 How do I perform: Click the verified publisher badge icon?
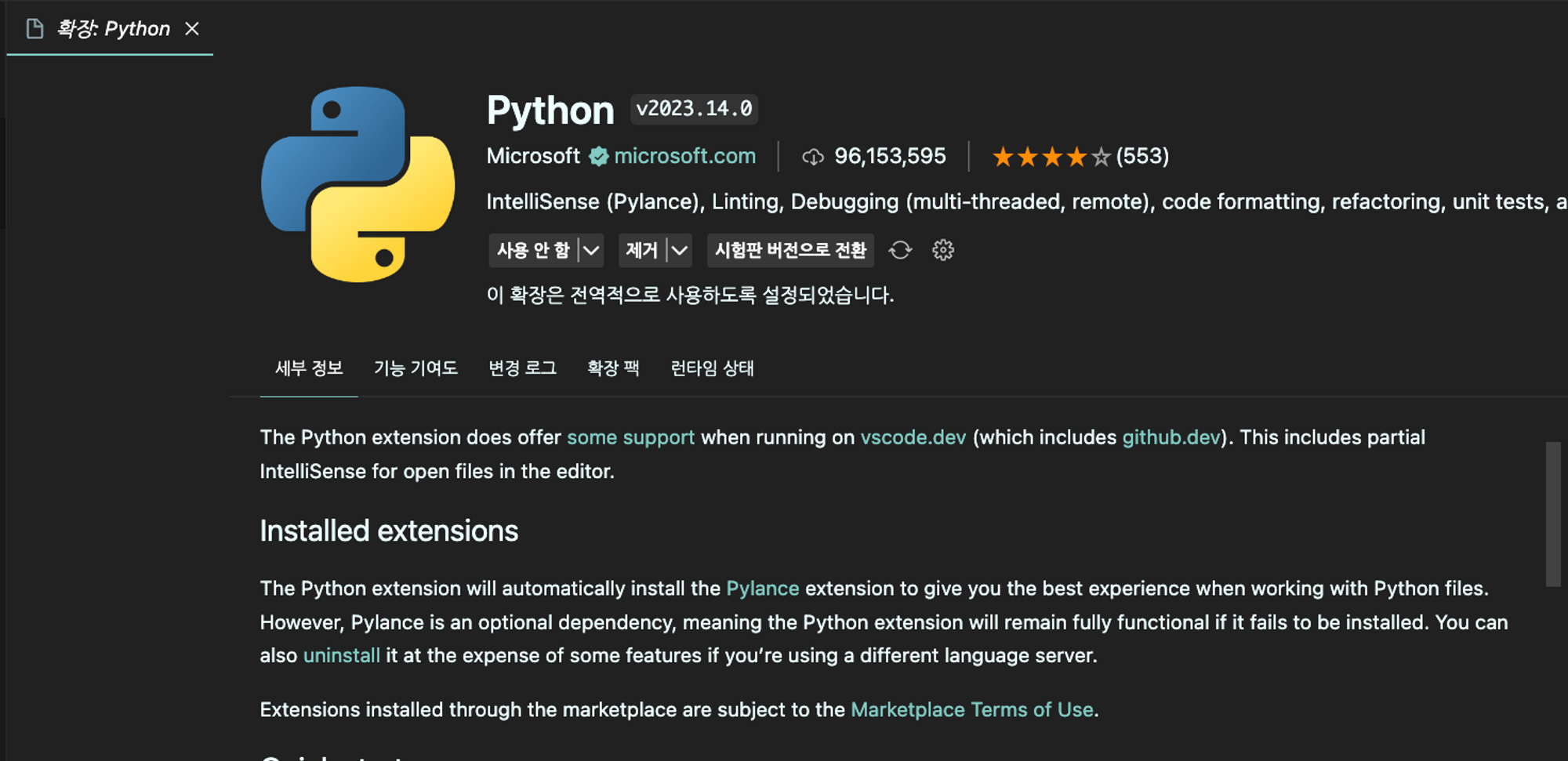pos(599,157)
